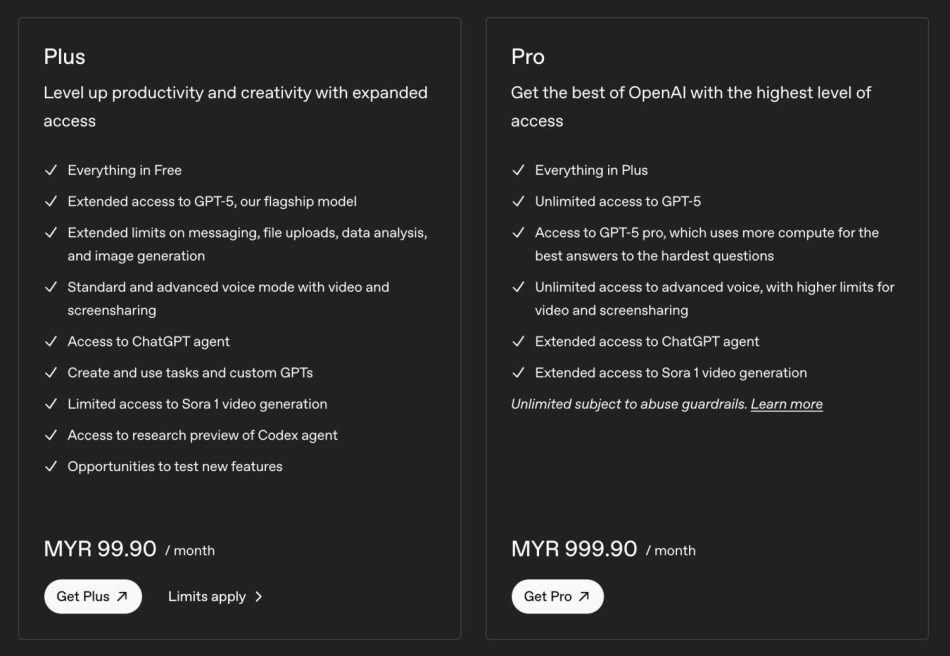
Task: Click the checkmark beside Unlimited access to GPT-5
Action: [x=518, y=201]
